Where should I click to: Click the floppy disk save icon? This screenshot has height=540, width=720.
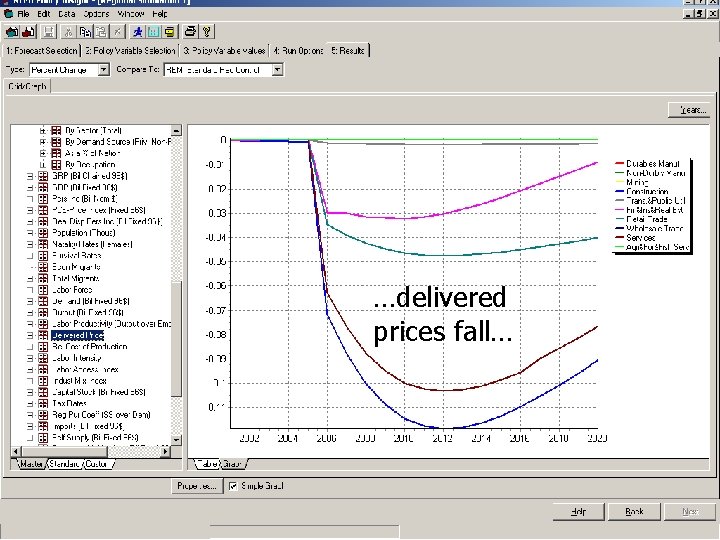coord(48,32)
